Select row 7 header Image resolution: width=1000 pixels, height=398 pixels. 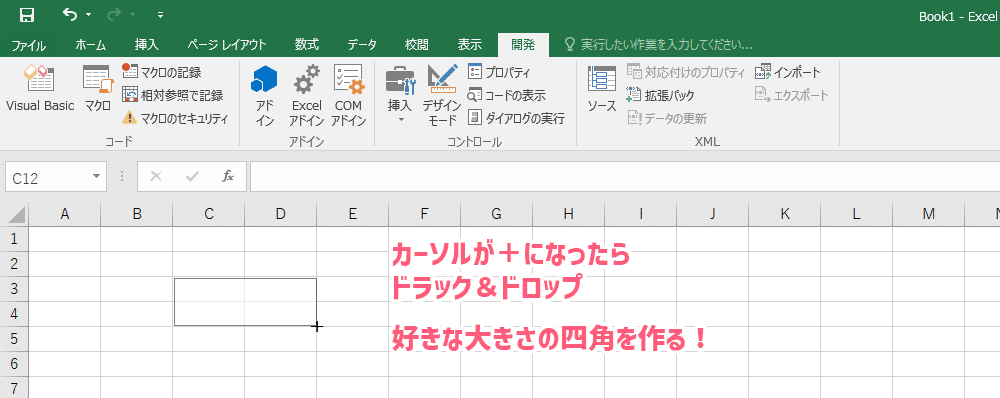[x=15, y=387]
